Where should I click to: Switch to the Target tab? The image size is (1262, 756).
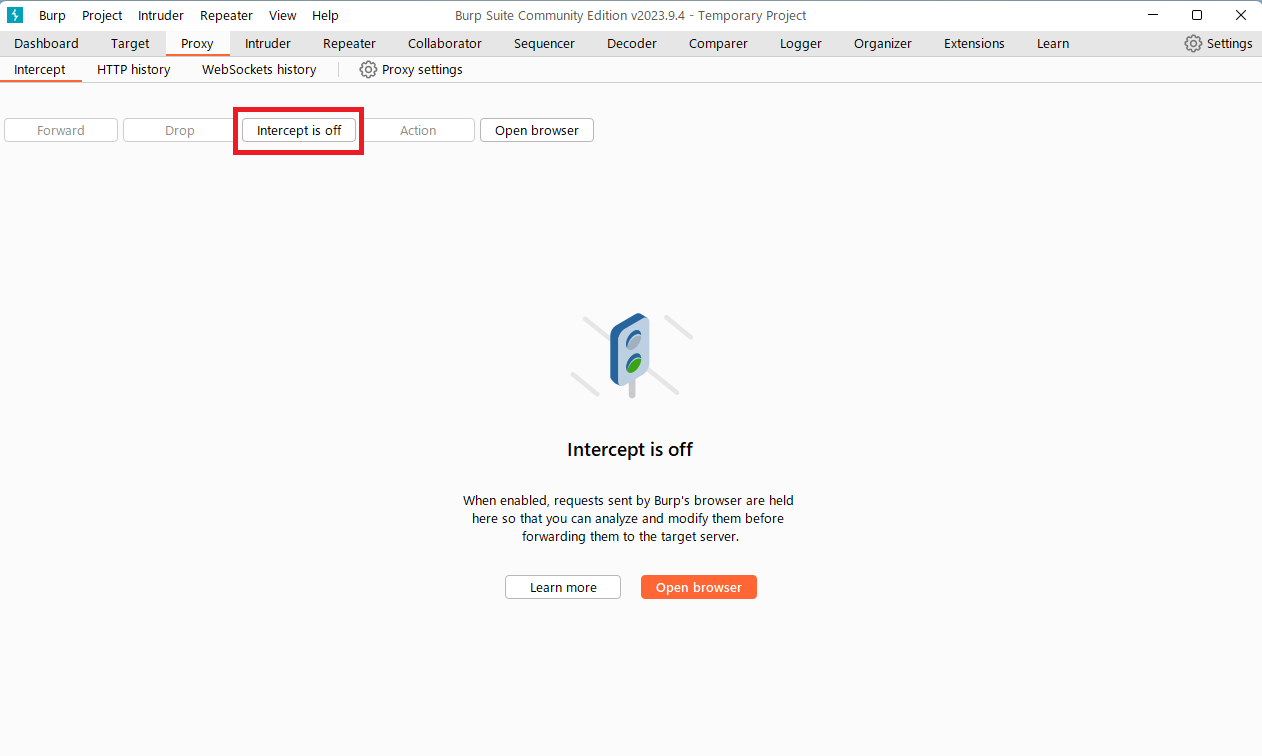[x=130, y=44]
